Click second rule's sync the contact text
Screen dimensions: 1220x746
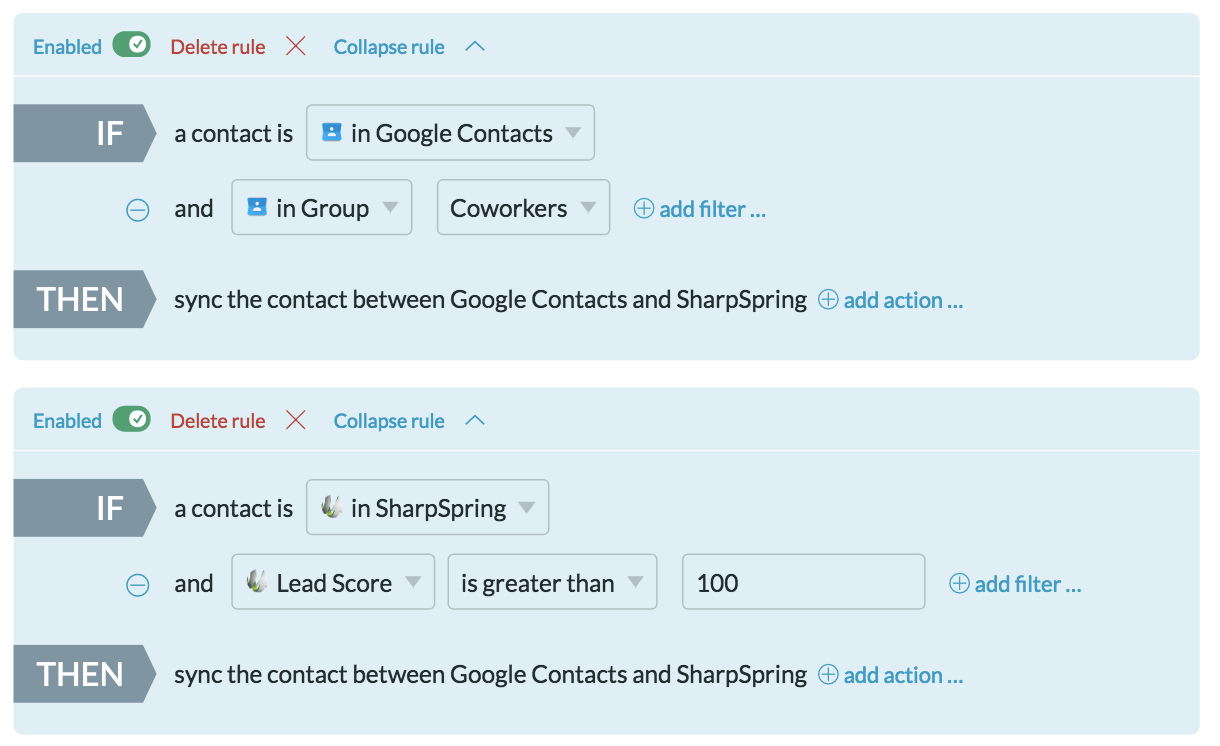point(490,675)
